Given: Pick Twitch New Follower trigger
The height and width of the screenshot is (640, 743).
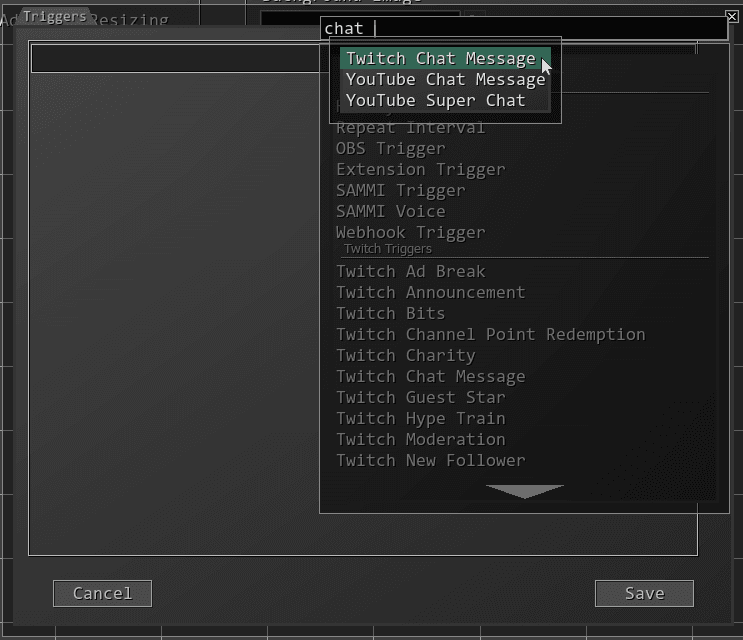Looking at the screenshot, I should click(x=431, y=460).
